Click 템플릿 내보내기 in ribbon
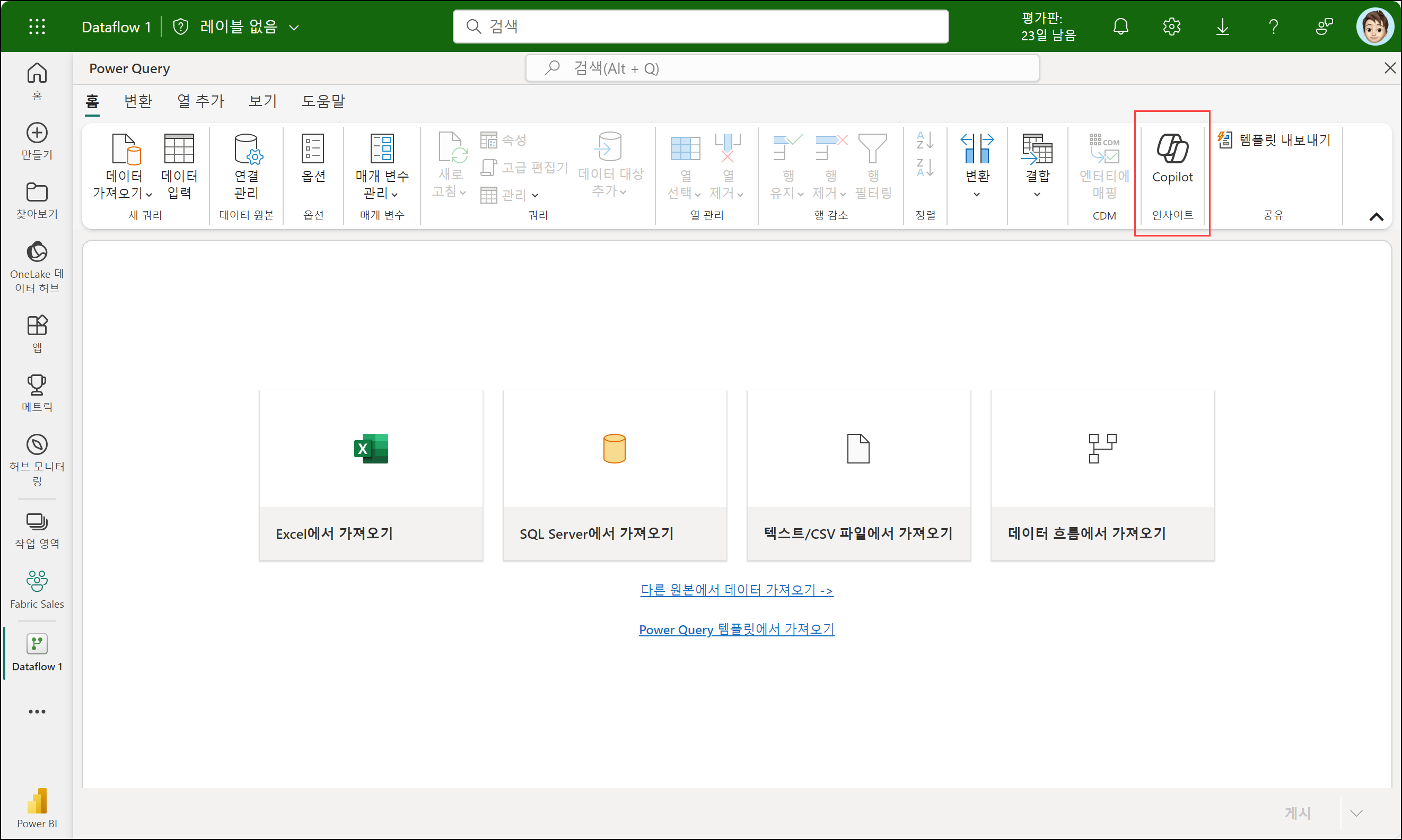This screenshot has width=1402, height=840. [x=1274, y=140]
